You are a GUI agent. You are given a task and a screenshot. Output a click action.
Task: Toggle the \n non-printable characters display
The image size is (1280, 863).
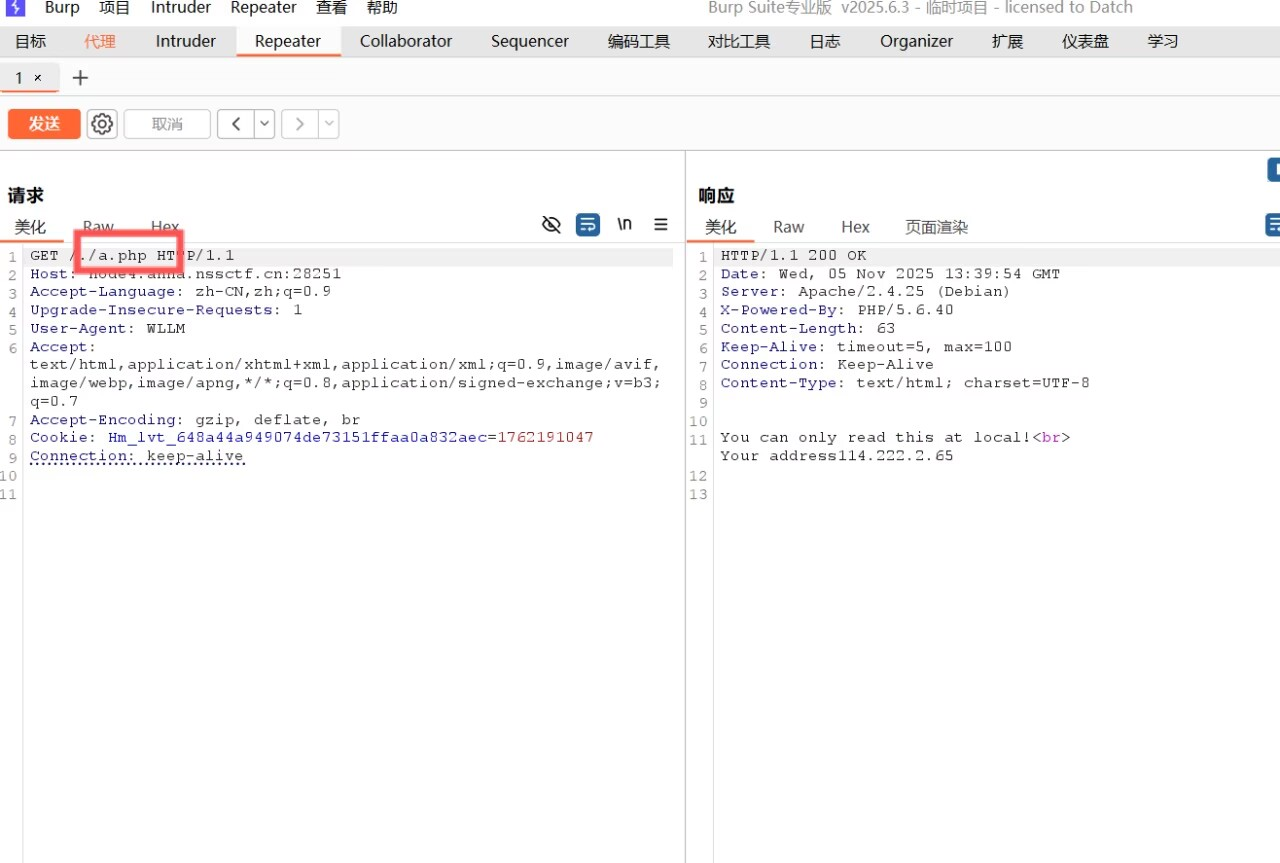coord(625,225)
